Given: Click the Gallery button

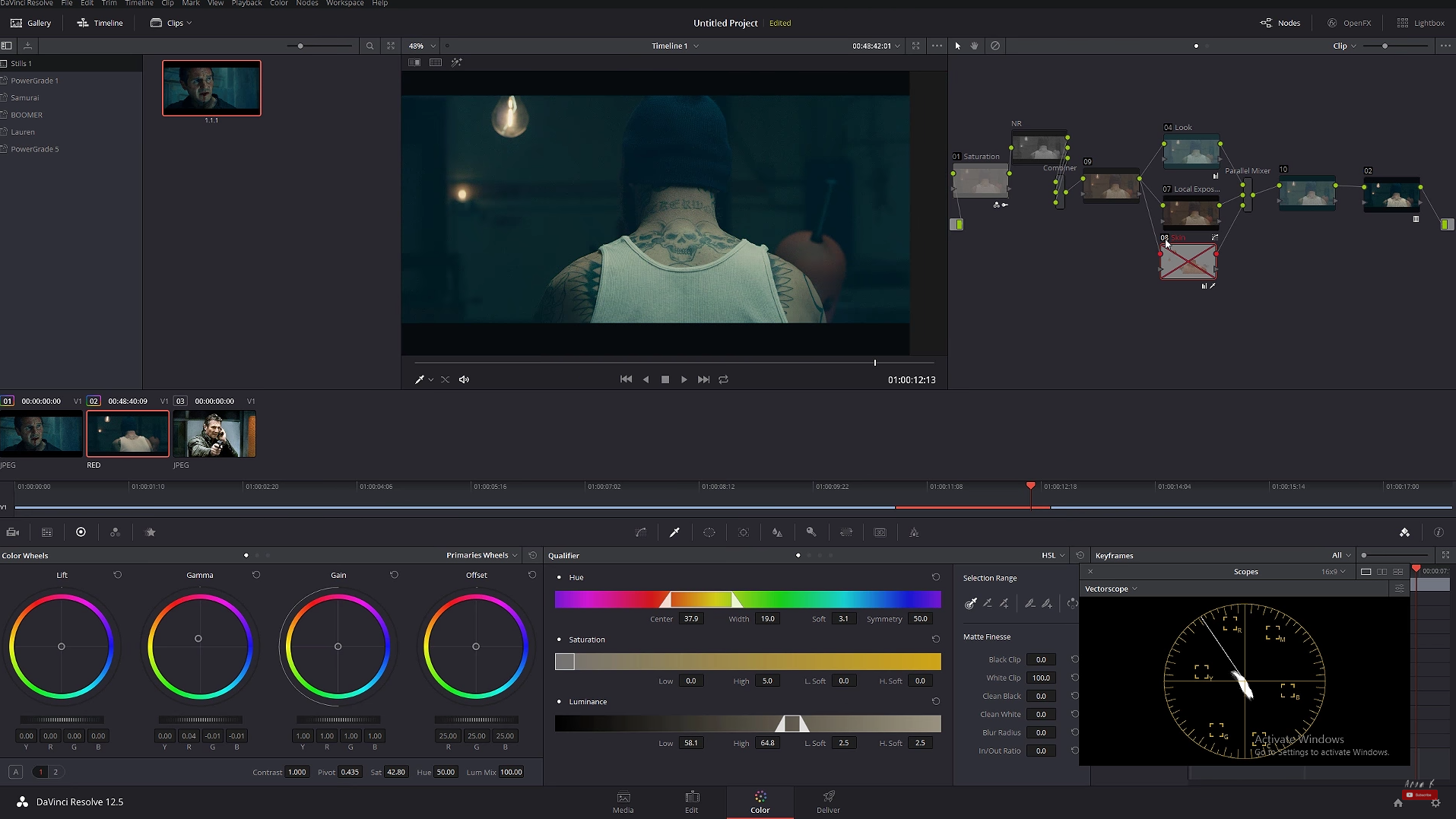Looking at the screenshot, I should (x=30, y=23).
